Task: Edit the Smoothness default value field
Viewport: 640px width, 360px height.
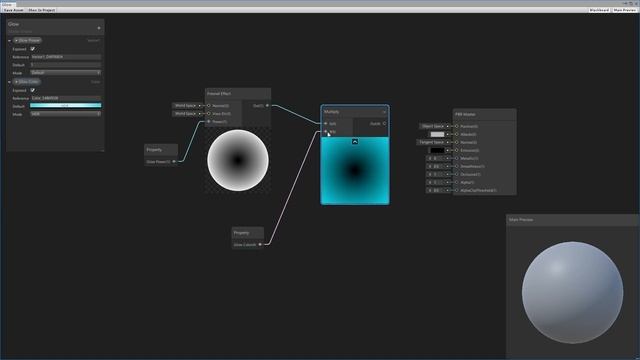Action: tap(437, 167)
